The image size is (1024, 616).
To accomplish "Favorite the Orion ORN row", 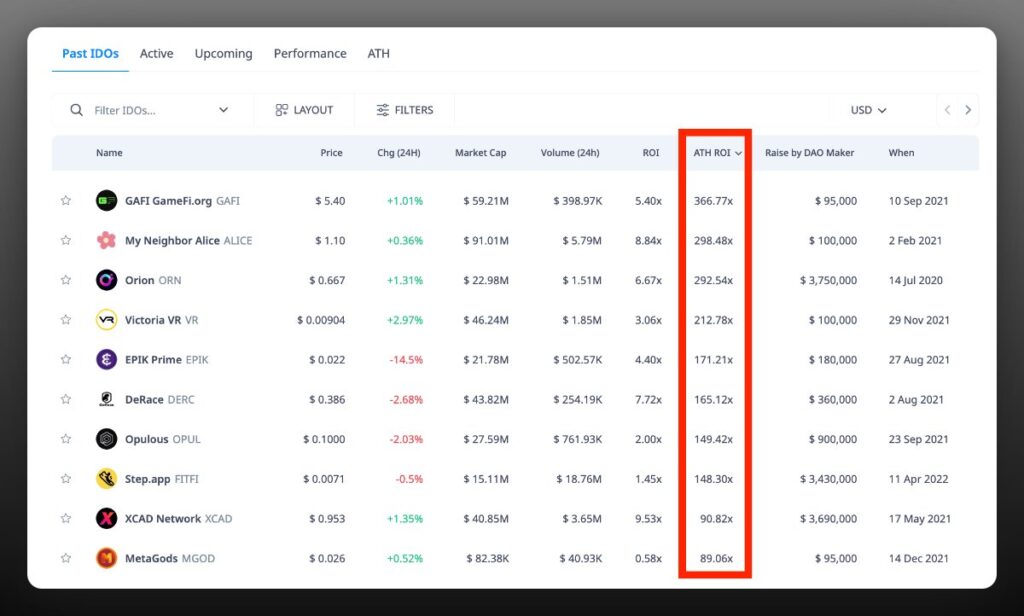I will [66, 280].
